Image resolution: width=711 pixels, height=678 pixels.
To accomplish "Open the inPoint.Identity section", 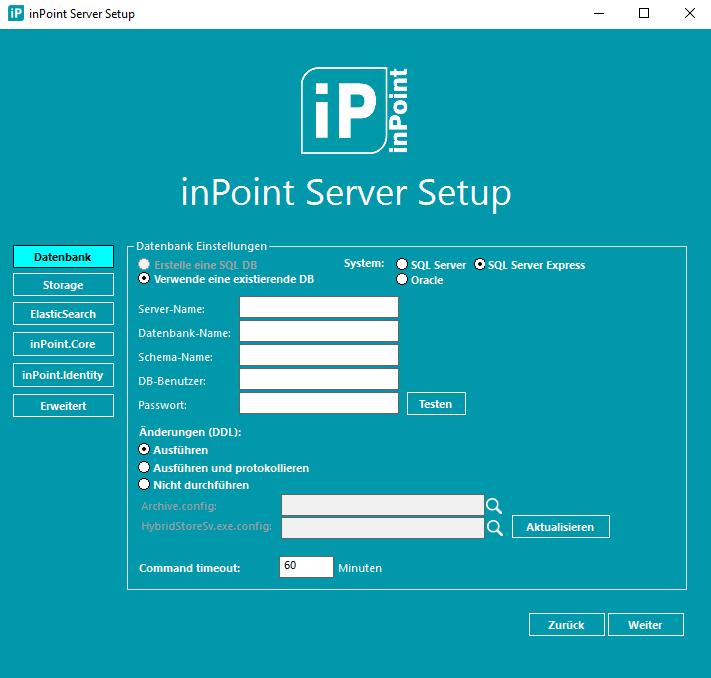I will pos(63,375).
